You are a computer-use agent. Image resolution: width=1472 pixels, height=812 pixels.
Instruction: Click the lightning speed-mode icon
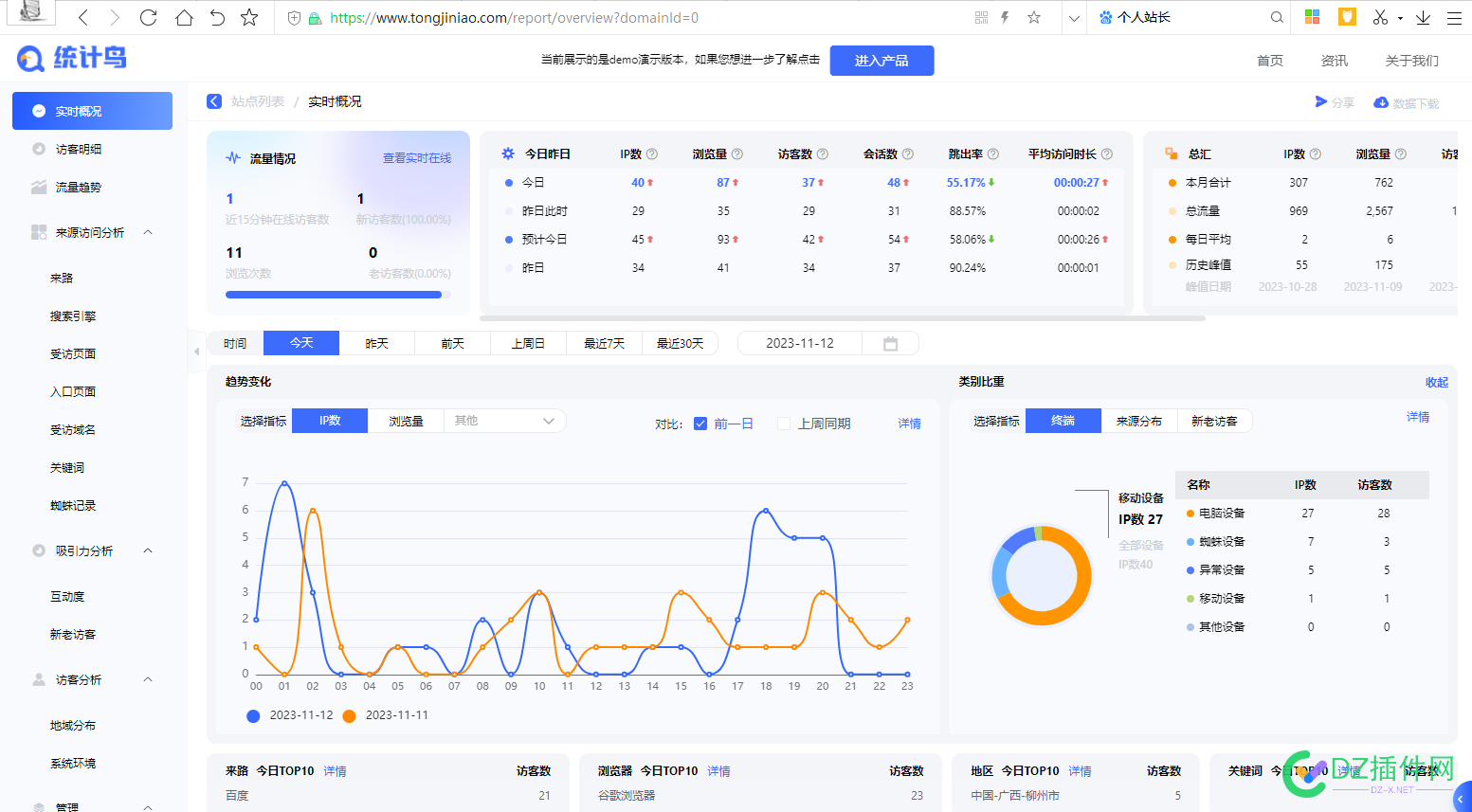(1006, 17)
